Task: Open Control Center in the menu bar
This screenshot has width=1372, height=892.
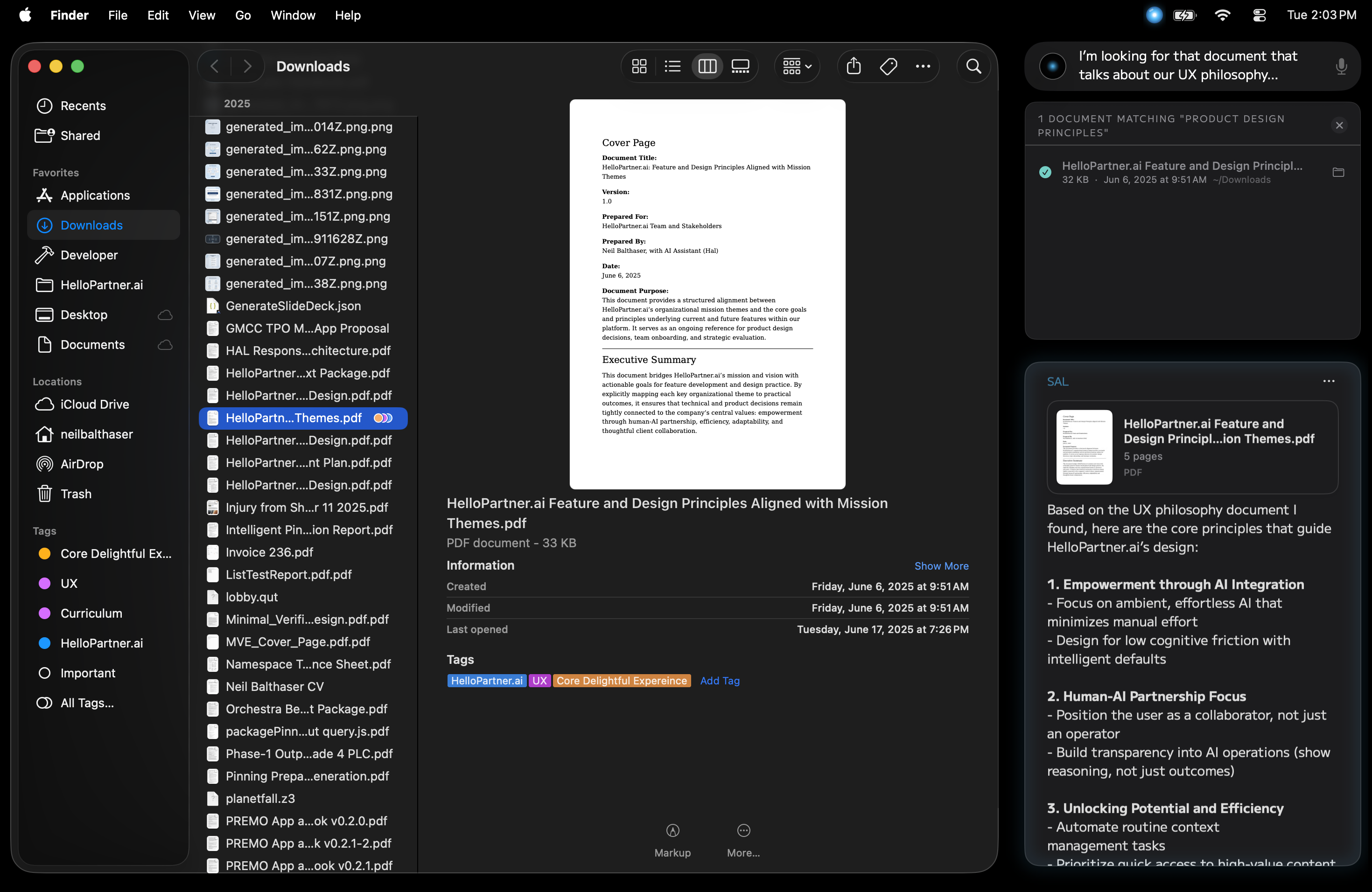Action: (x=1260, y=15)
